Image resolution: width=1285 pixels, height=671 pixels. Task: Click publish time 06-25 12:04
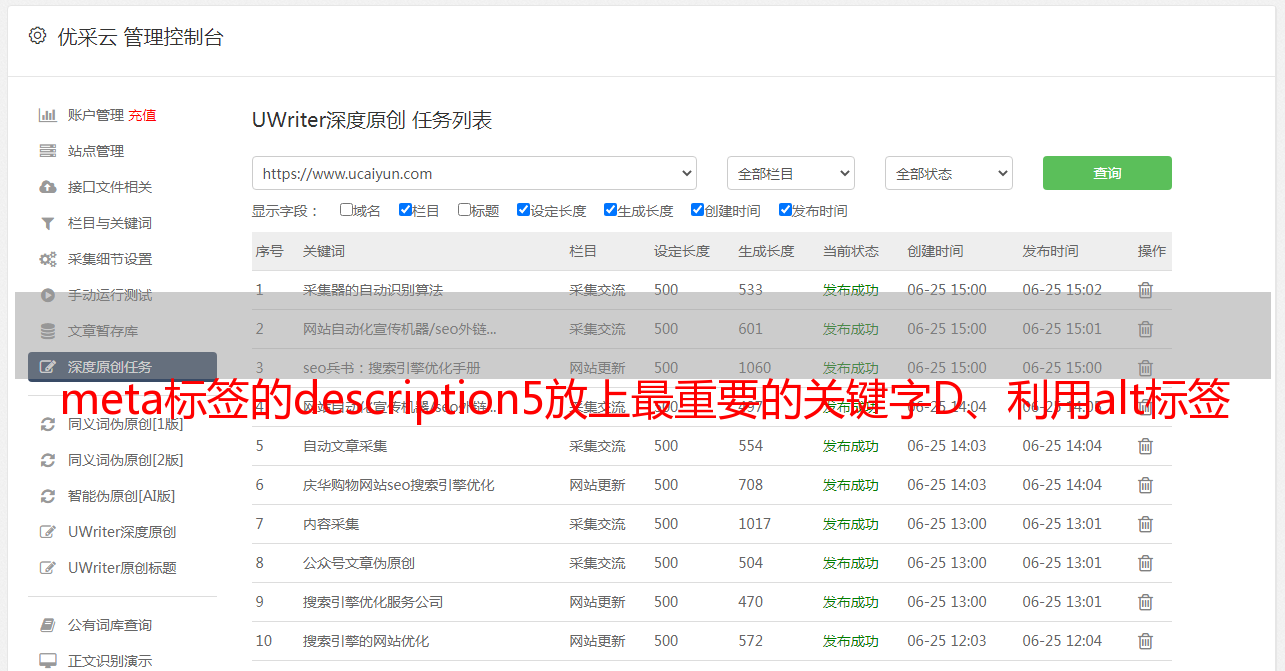point(1062,641)
